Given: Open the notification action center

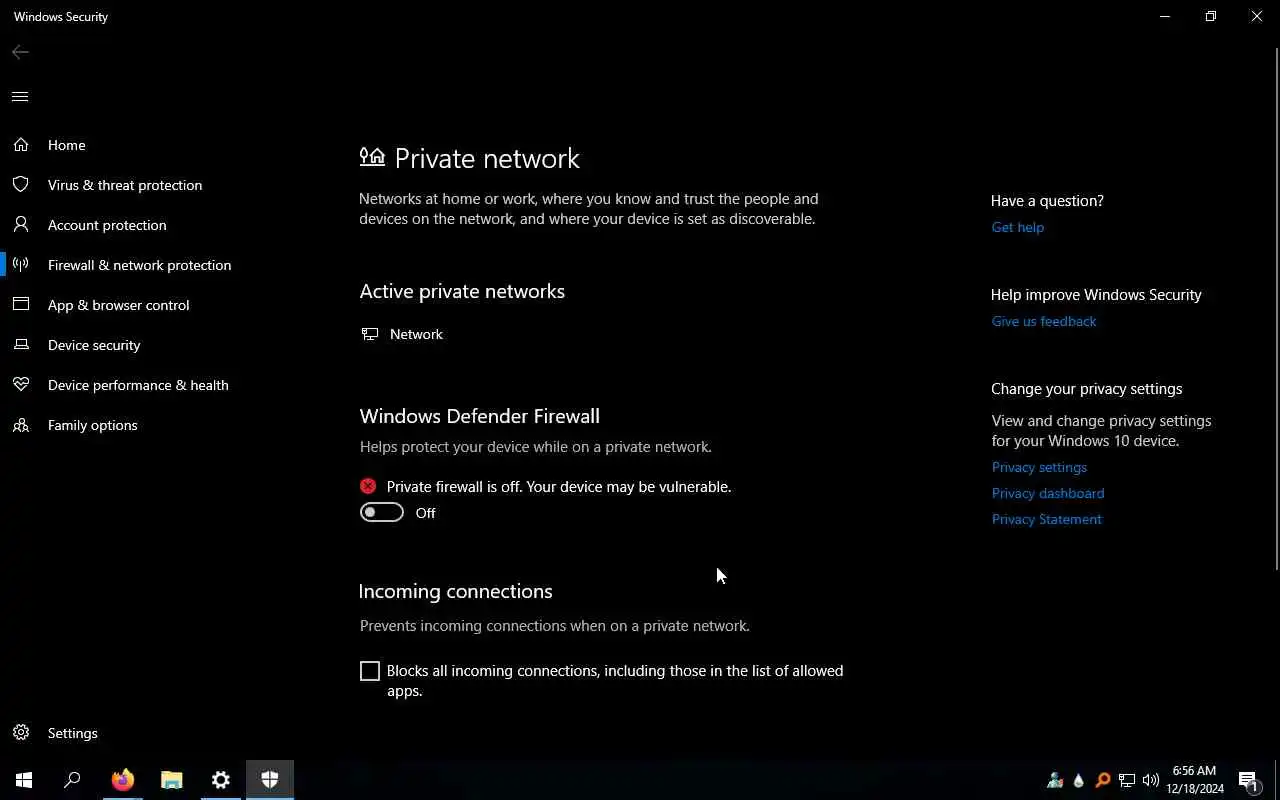Looking at the screenshot, I should coord(1249,781).
